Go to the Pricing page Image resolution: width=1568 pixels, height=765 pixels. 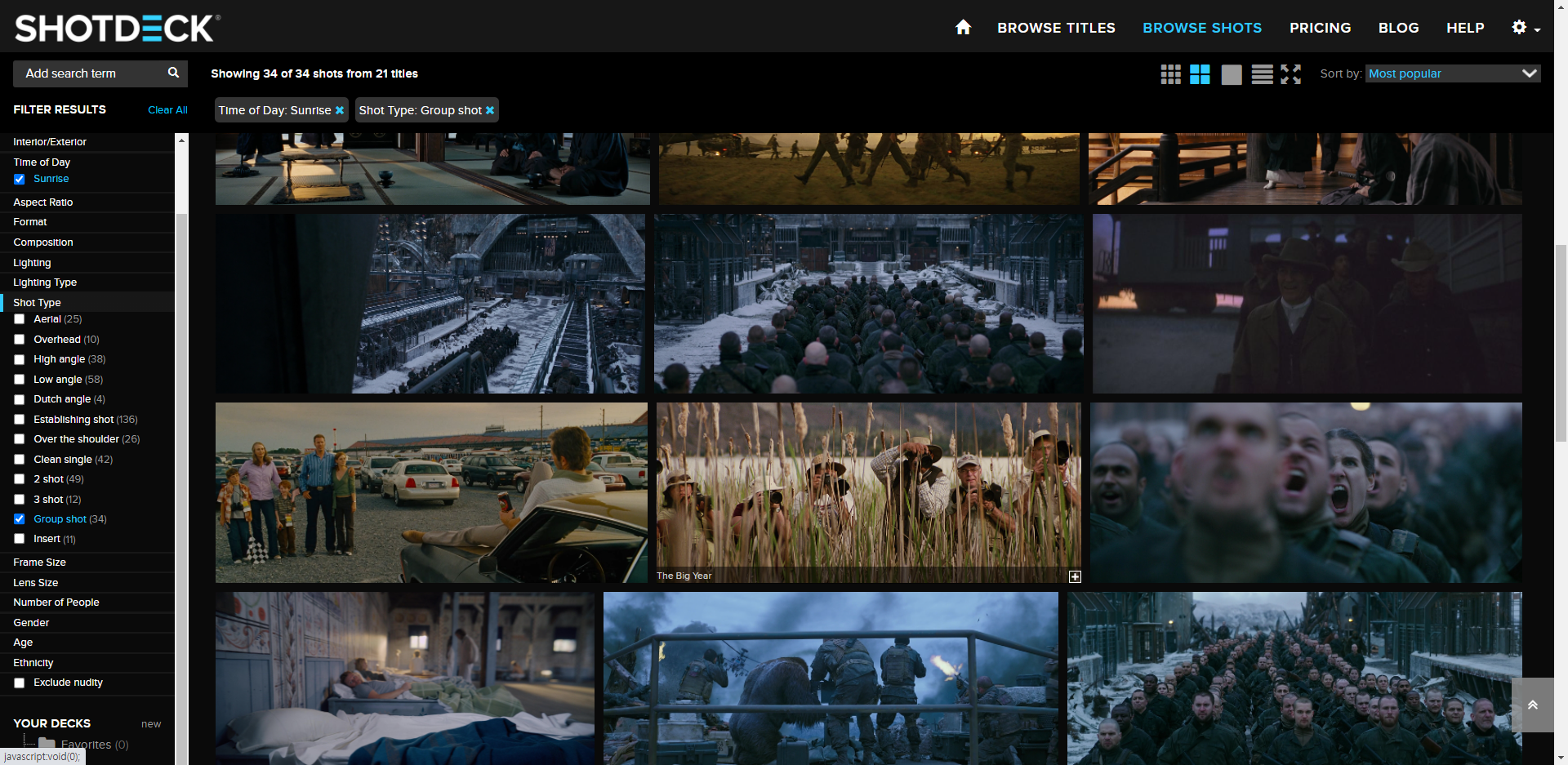[x=1320, y=28]
